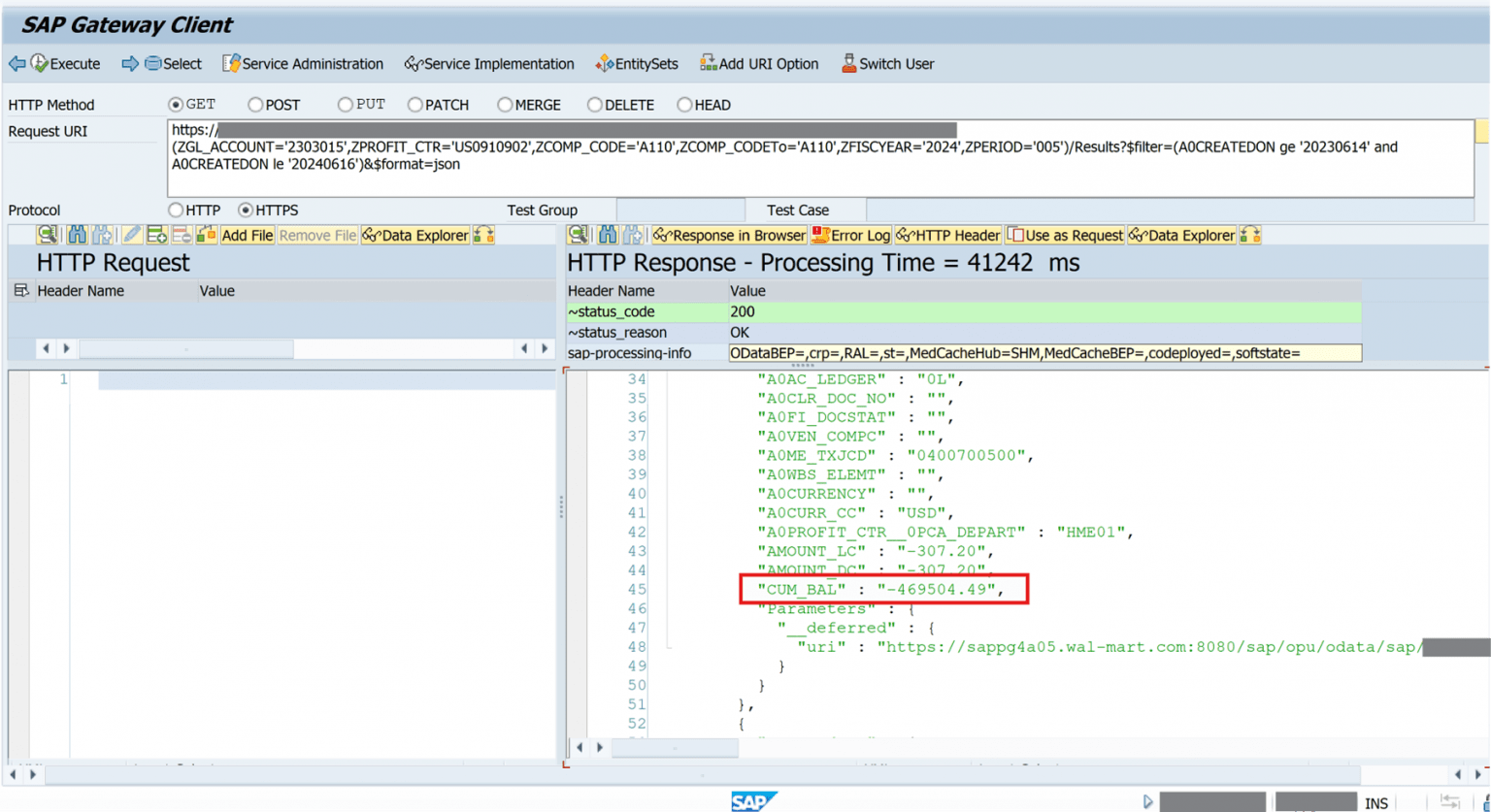Click the insert row icon in request toolbar
This screenshot has height=812, width=1491.
pyautogui.click(x=157, y=235)
